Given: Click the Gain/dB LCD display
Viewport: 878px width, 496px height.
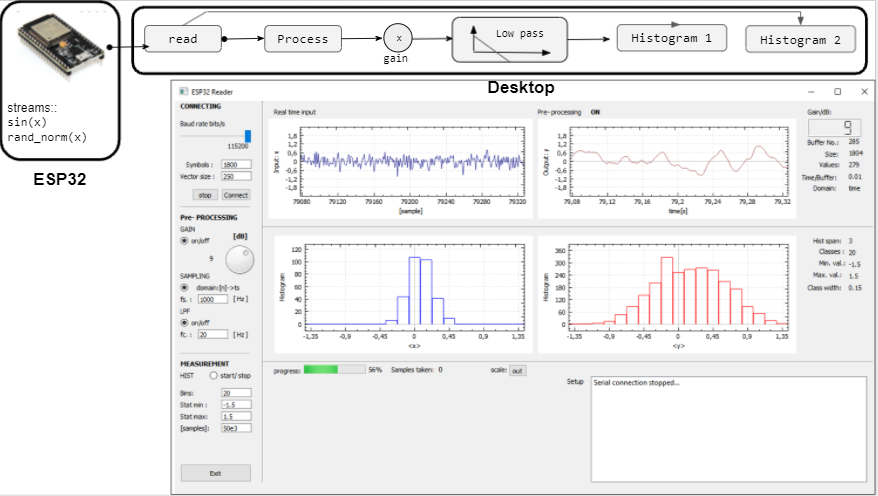Looking at the screenshot, I should click(x=834, y=127).
